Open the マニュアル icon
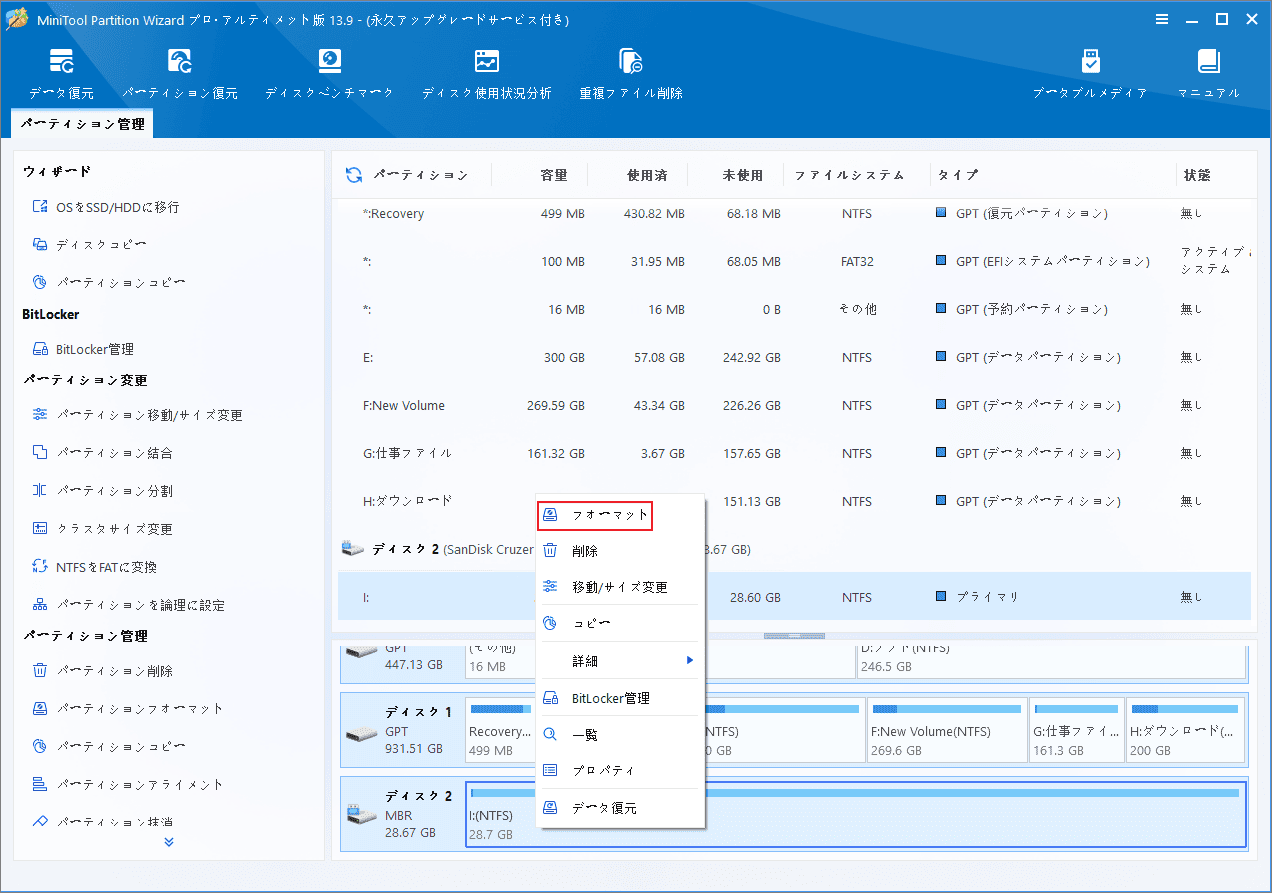Image resolution: width=1272 pixels, height=893 pixels. [1208, 62]
